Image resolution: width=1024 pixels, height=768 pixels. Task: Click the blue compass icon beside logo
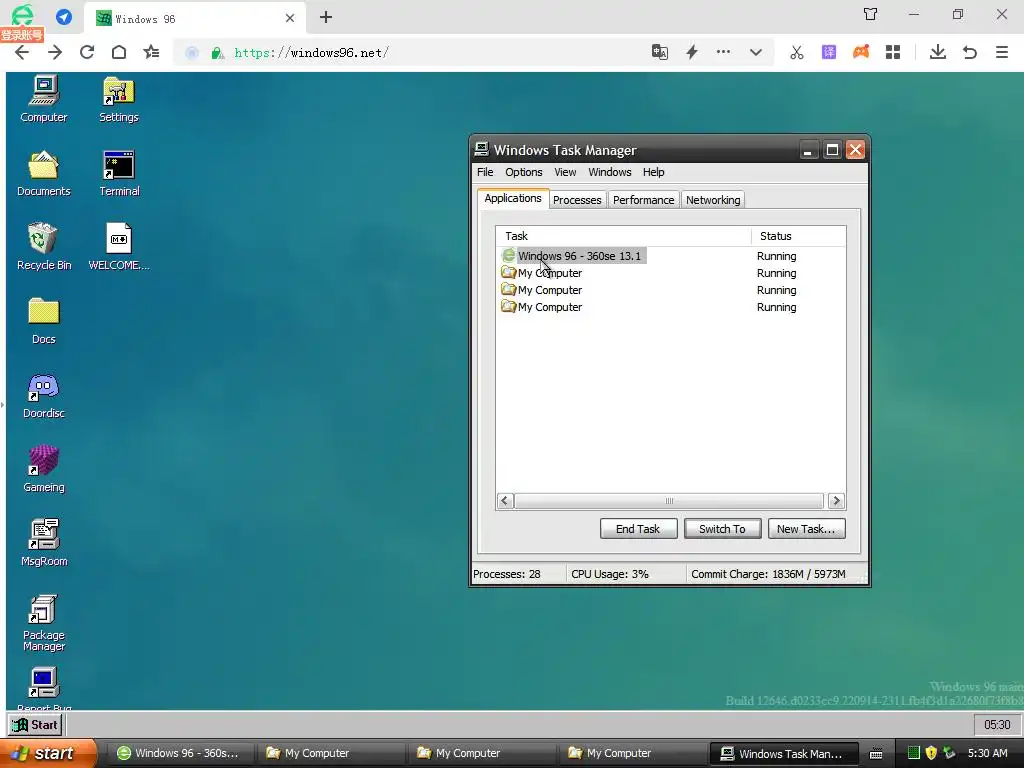coord(64,16)
